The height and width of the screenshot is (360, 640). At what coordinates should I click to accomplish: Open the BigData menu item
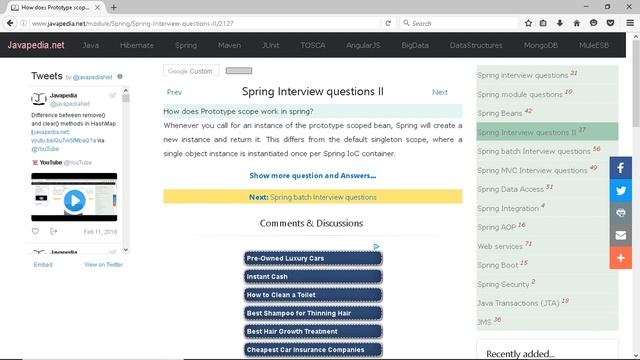pyautogui.click(x=415, y=45)
